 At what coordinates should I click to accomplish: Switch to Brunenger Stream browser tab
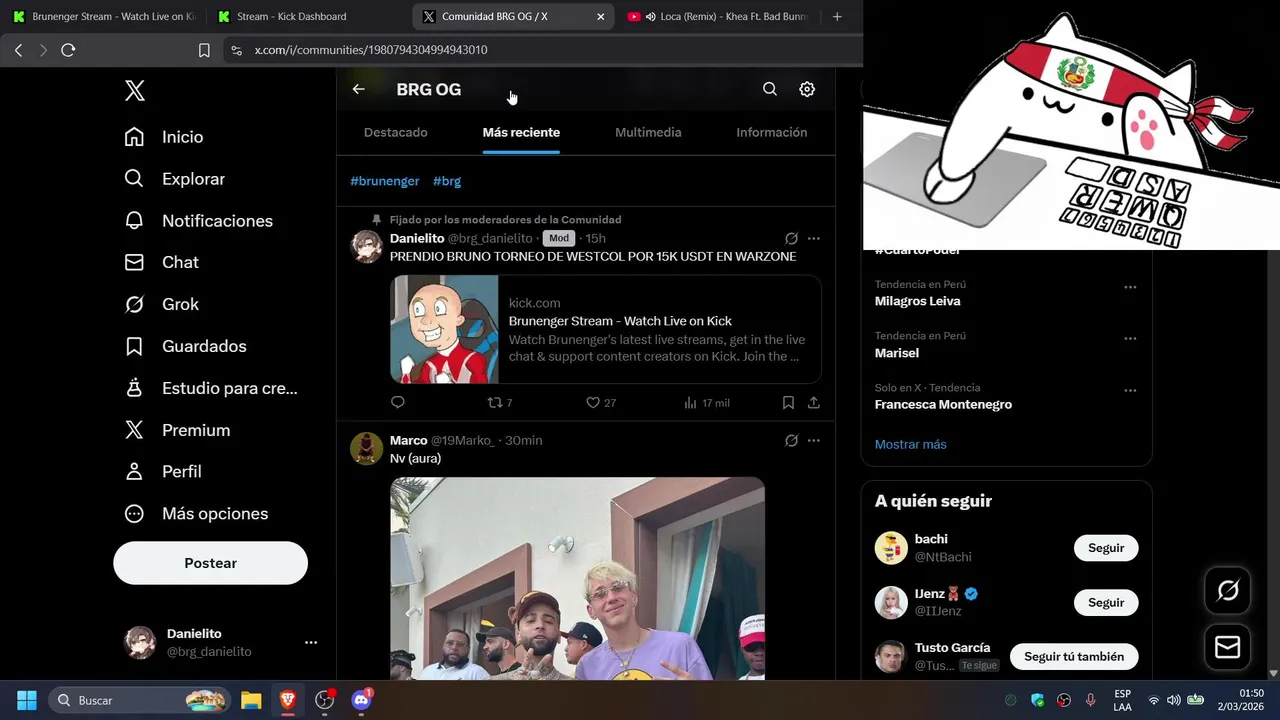tap(103, 17)
